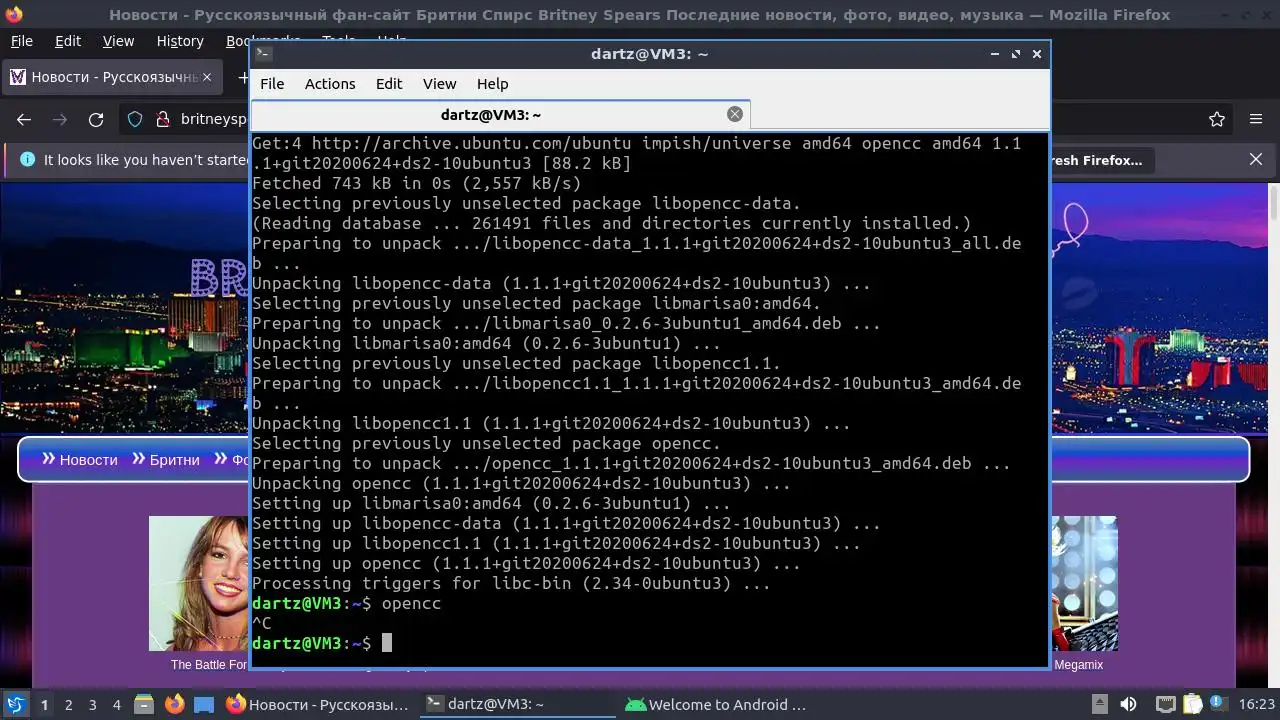
Task: Open Firefox History menu
Action: click(180, 41)
